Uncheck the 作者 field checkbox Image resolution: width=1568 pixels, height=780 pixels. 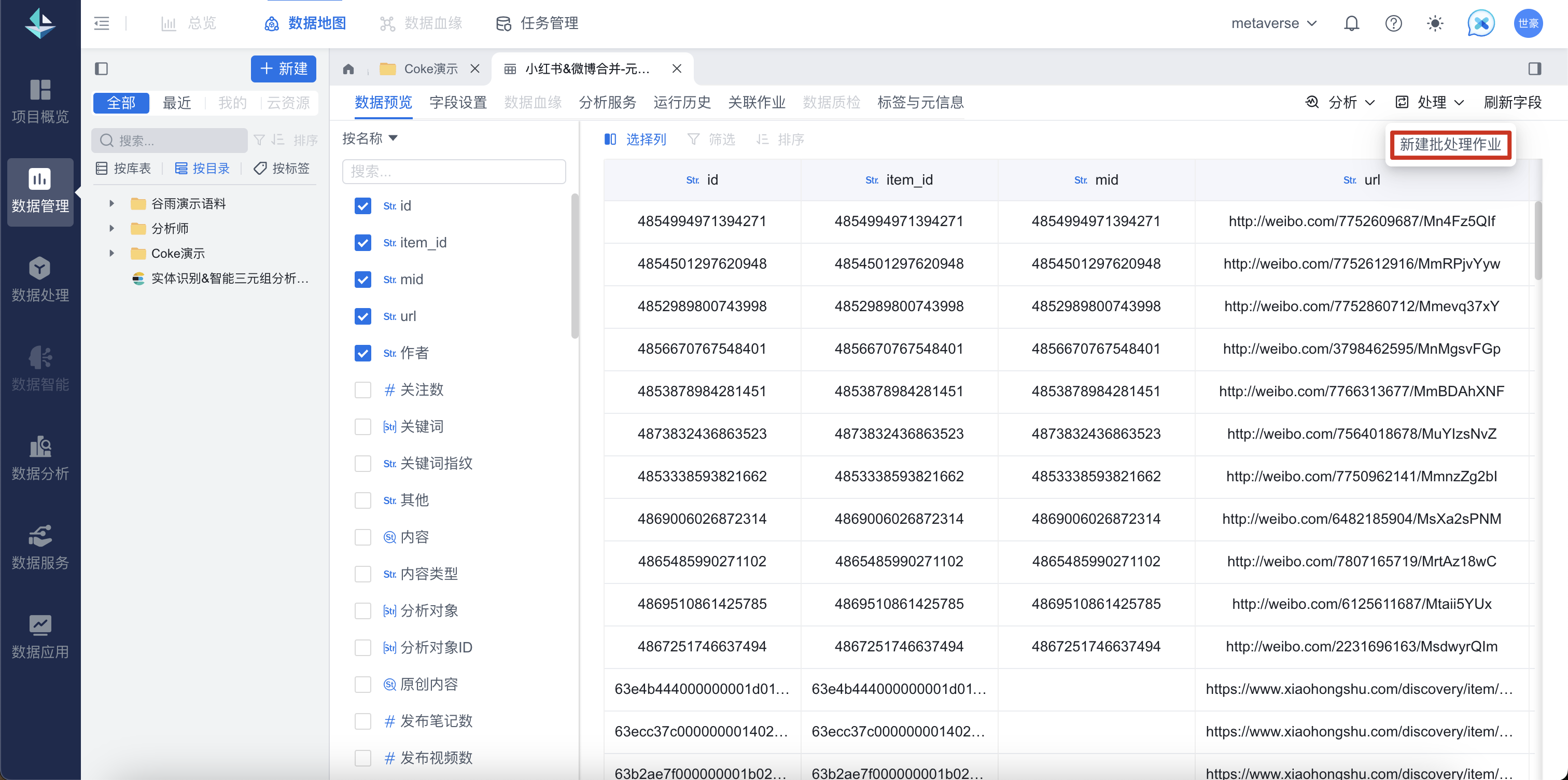pyautogui.click(x=363, y=353)
